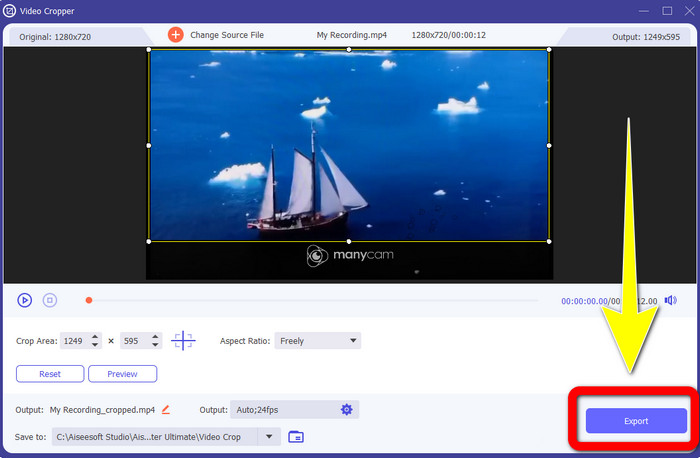Viewport: 700px width, 458px height.
Task: Click the Video Cropper app icon in title bar
Action: [x=9, y=11]
